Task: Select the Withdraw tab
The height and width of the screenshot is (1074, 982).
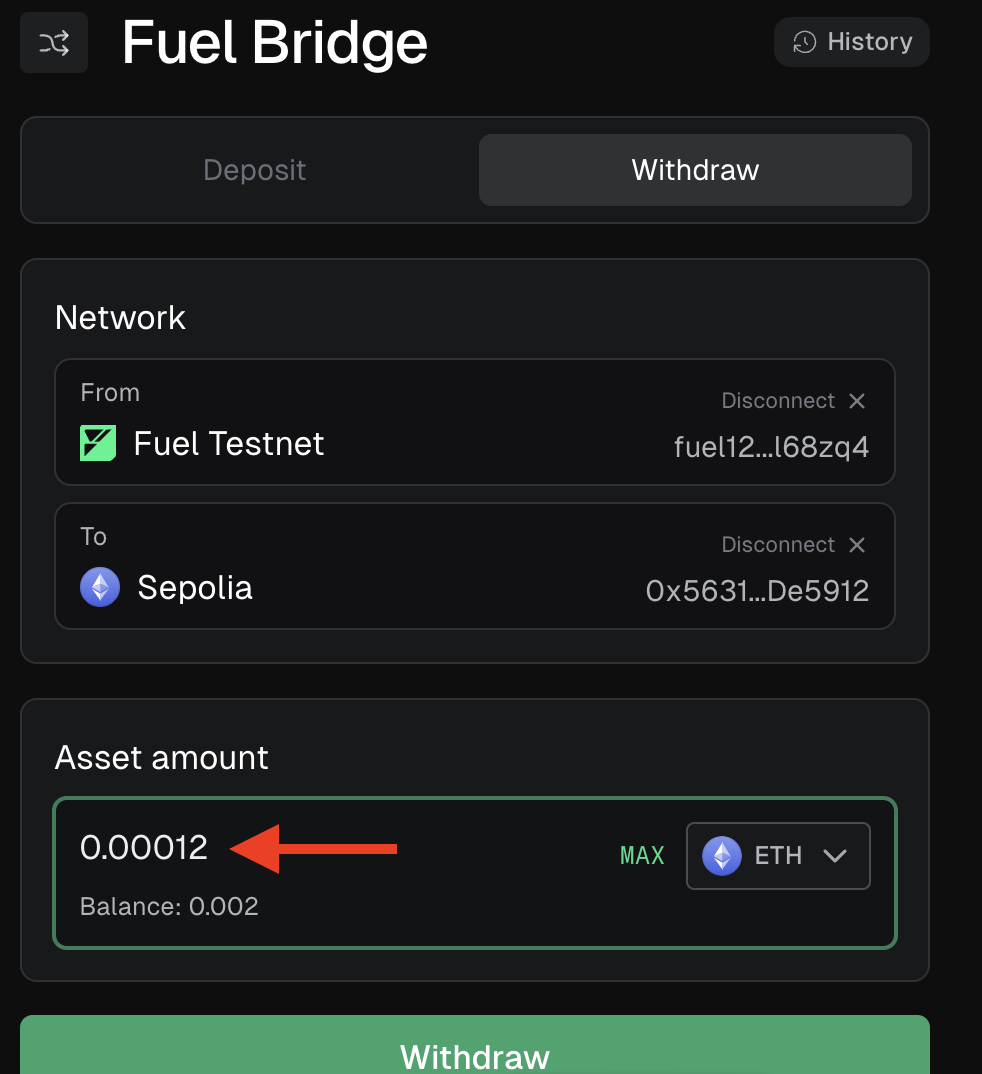Action: tap(695, 170)
